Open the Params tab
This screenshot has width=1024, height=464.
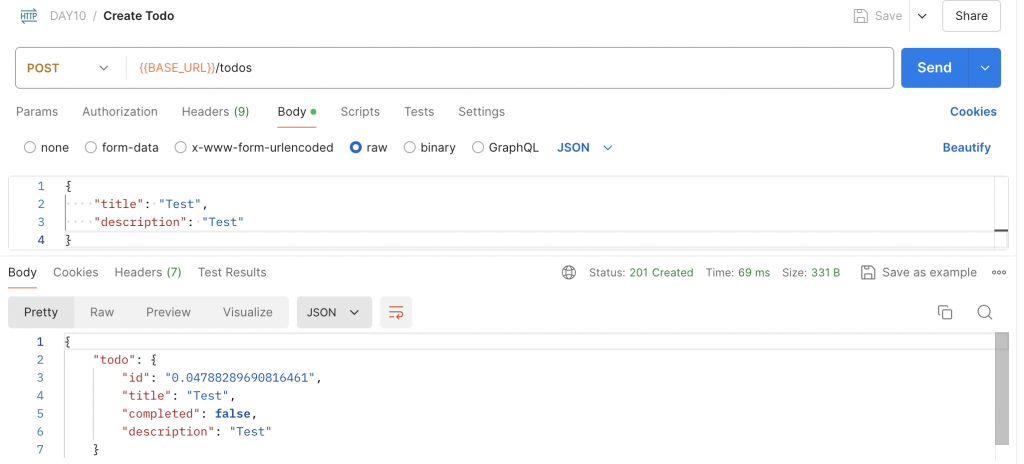(37, 112)
